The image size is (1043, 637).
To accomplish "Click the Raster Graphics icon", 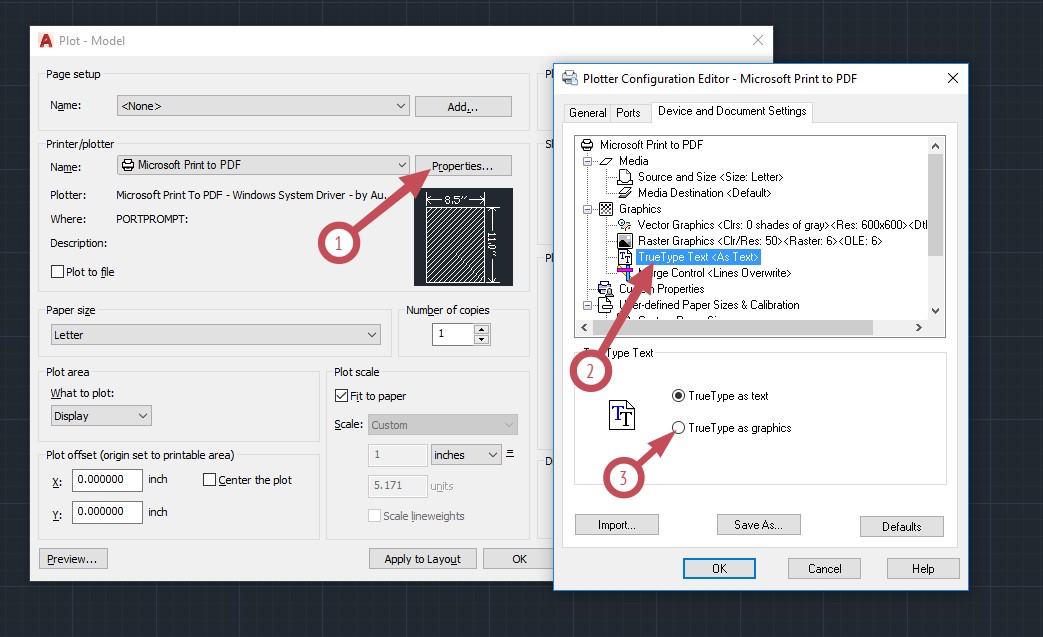I will coord(625,241).
